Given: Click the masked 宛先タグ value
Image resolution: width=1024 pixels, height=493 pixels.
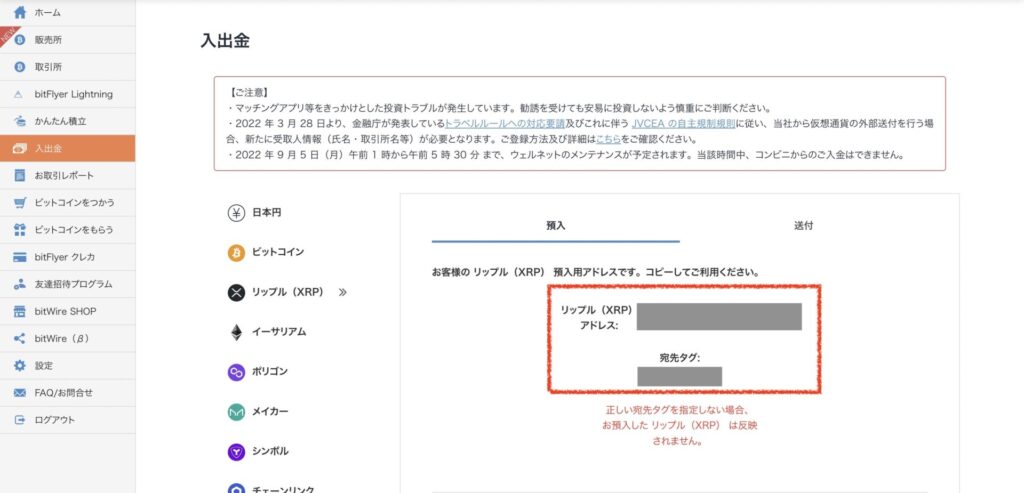Looking at the screenshot, I should (679, 377).
